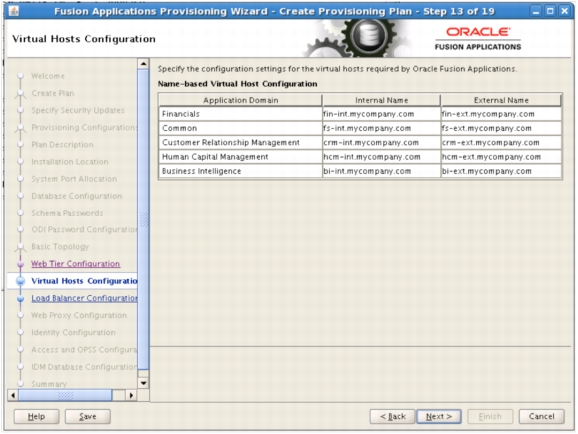This screenshot has height=434, width=578.
Task: Save the provisioning plan
Action: (88, 416)
